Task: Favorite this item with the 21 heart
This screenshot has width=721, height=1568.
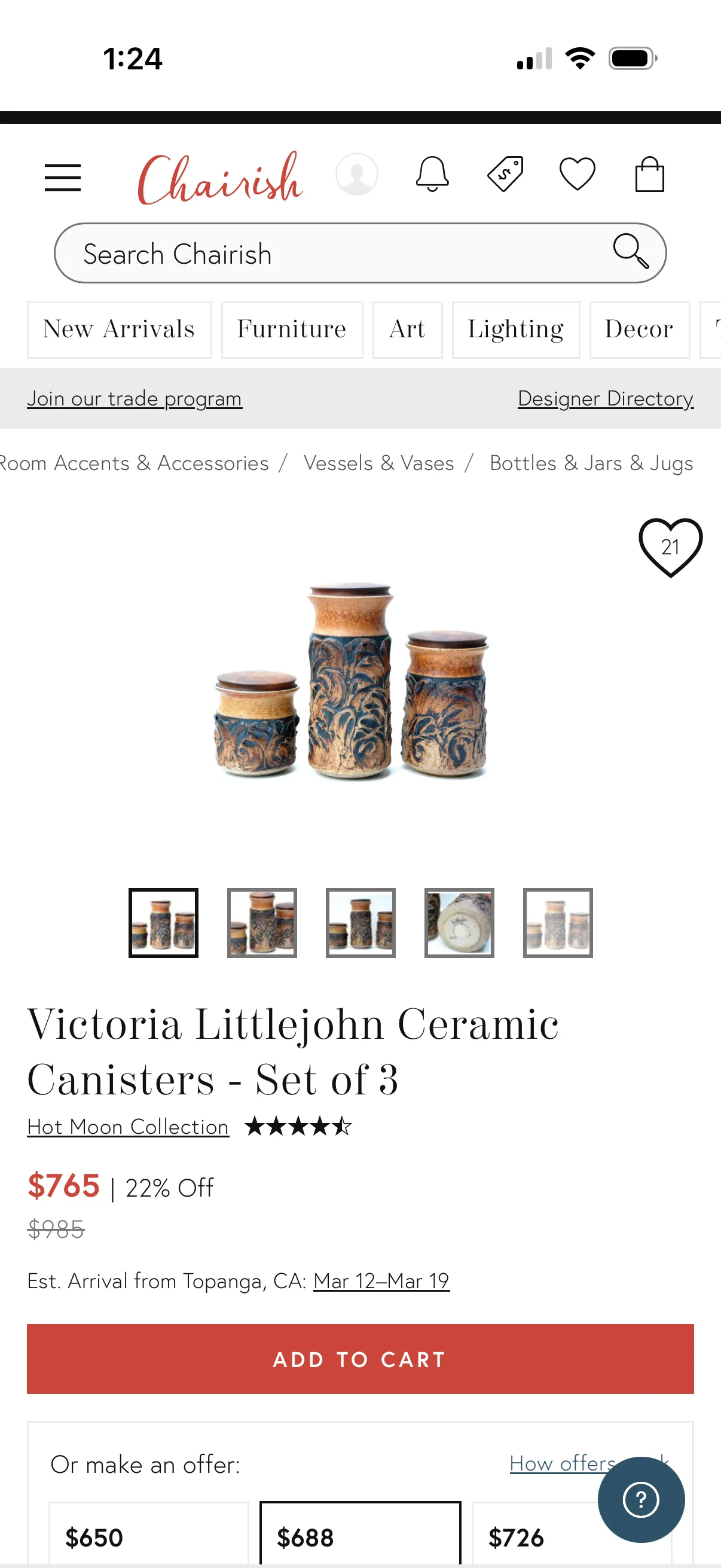Action: (670, 547)
